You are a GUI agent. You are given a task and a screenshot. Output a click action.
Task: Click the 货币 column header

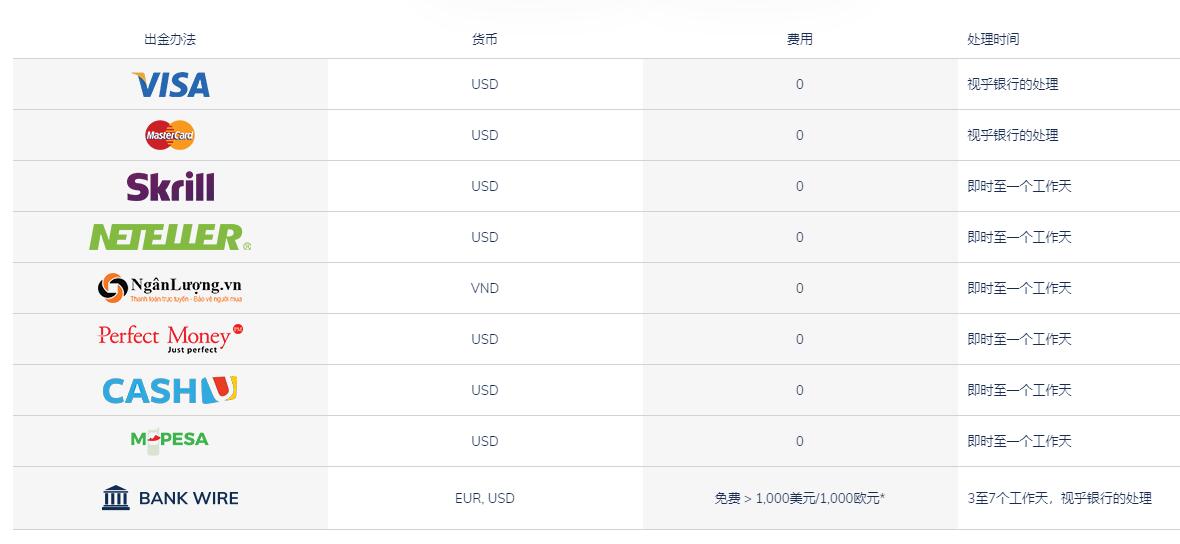coord(485,39)
